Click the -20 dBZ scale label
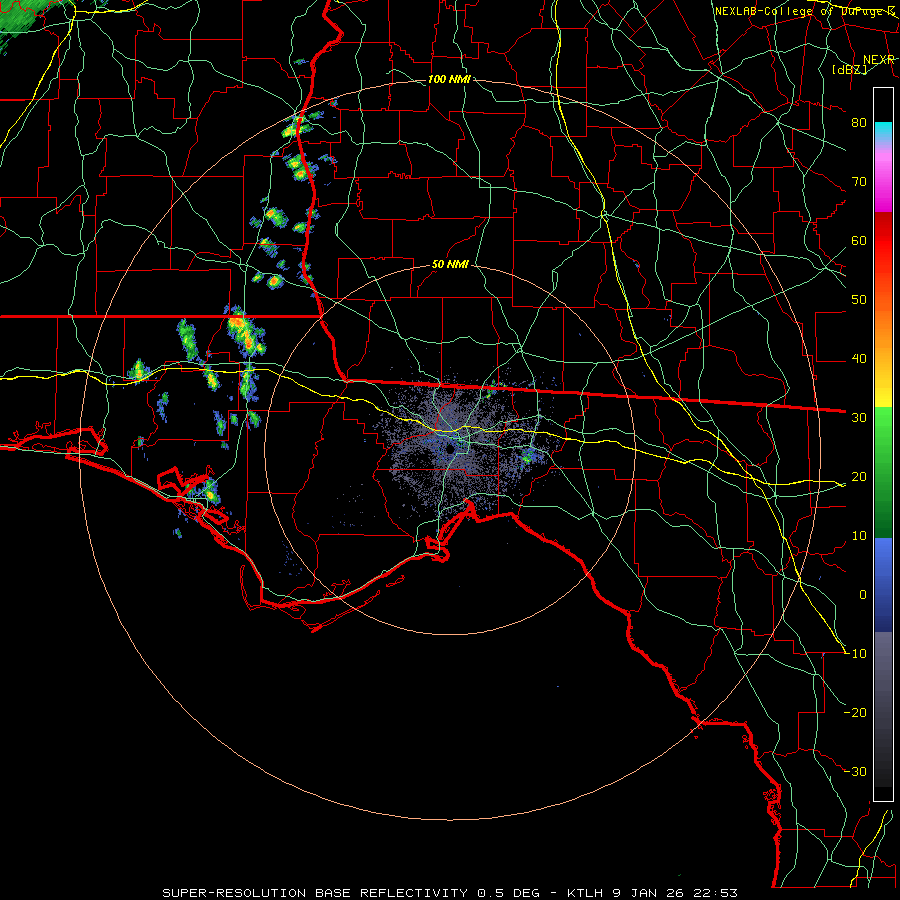The image size is (900, 900). (x=855, y=712)
